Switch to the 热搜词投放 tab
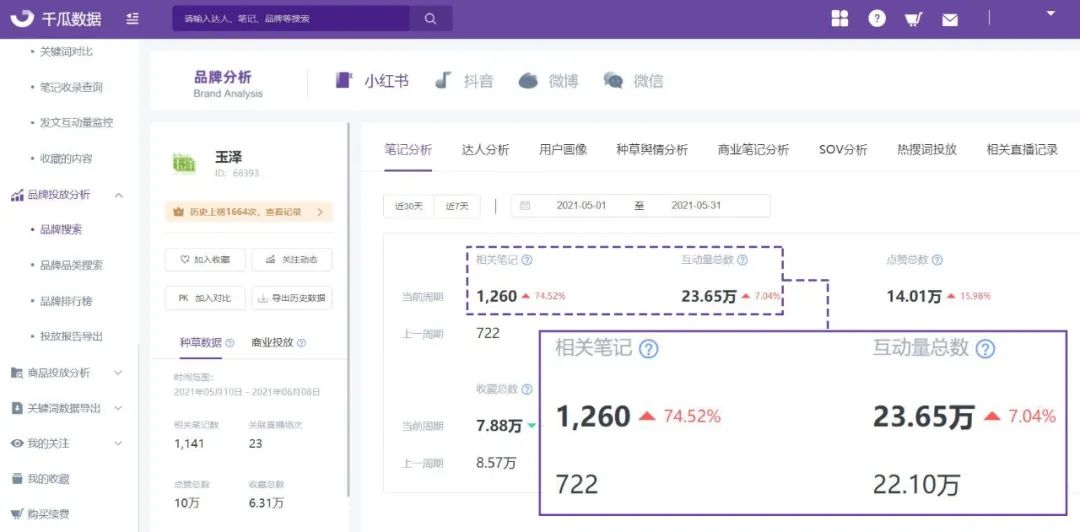Viewport: 1080px width, 532px height. pyautogui.click(x=927, y=150)
